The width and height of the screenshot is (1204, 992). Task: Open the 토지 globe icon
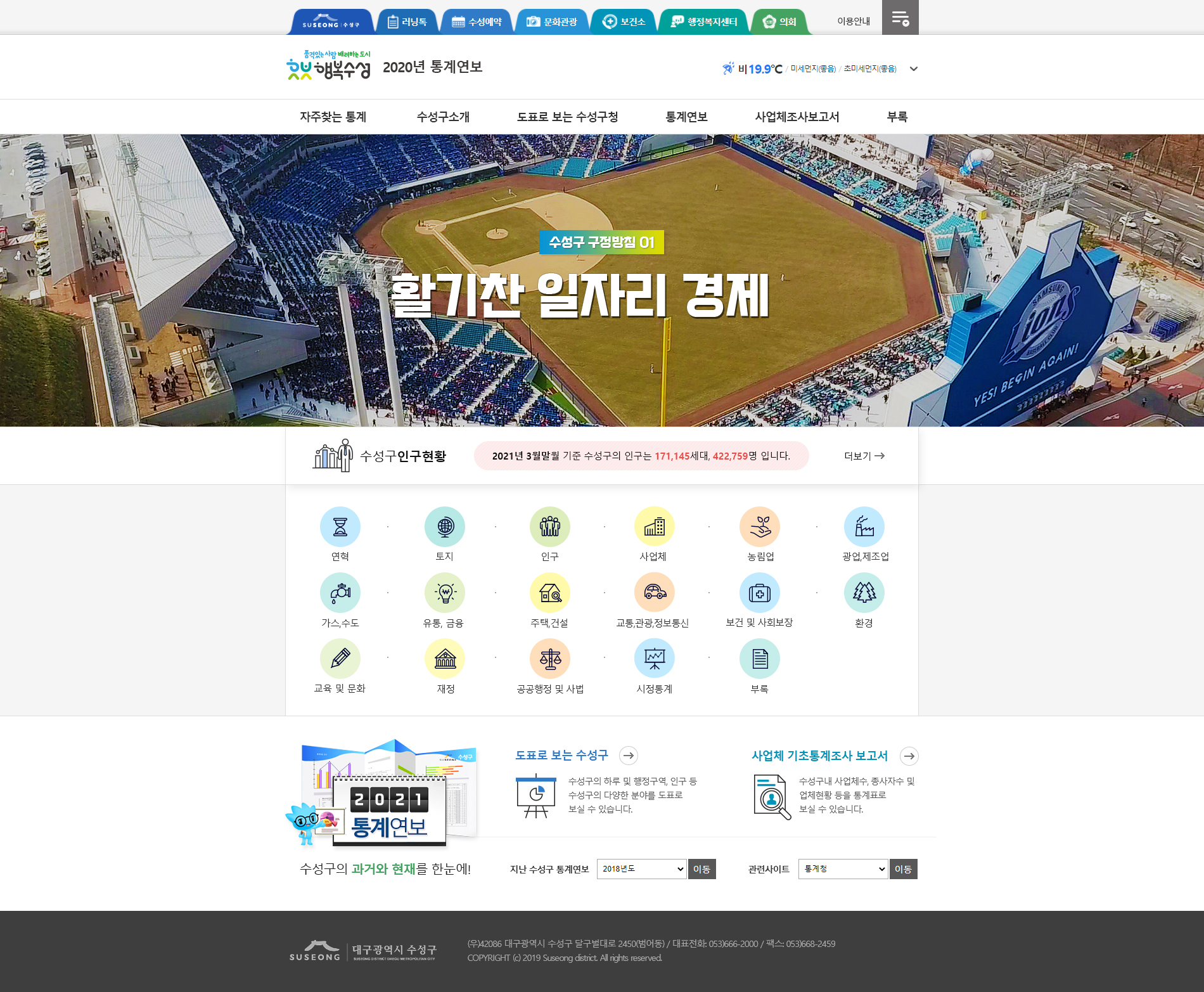point(445,527)
